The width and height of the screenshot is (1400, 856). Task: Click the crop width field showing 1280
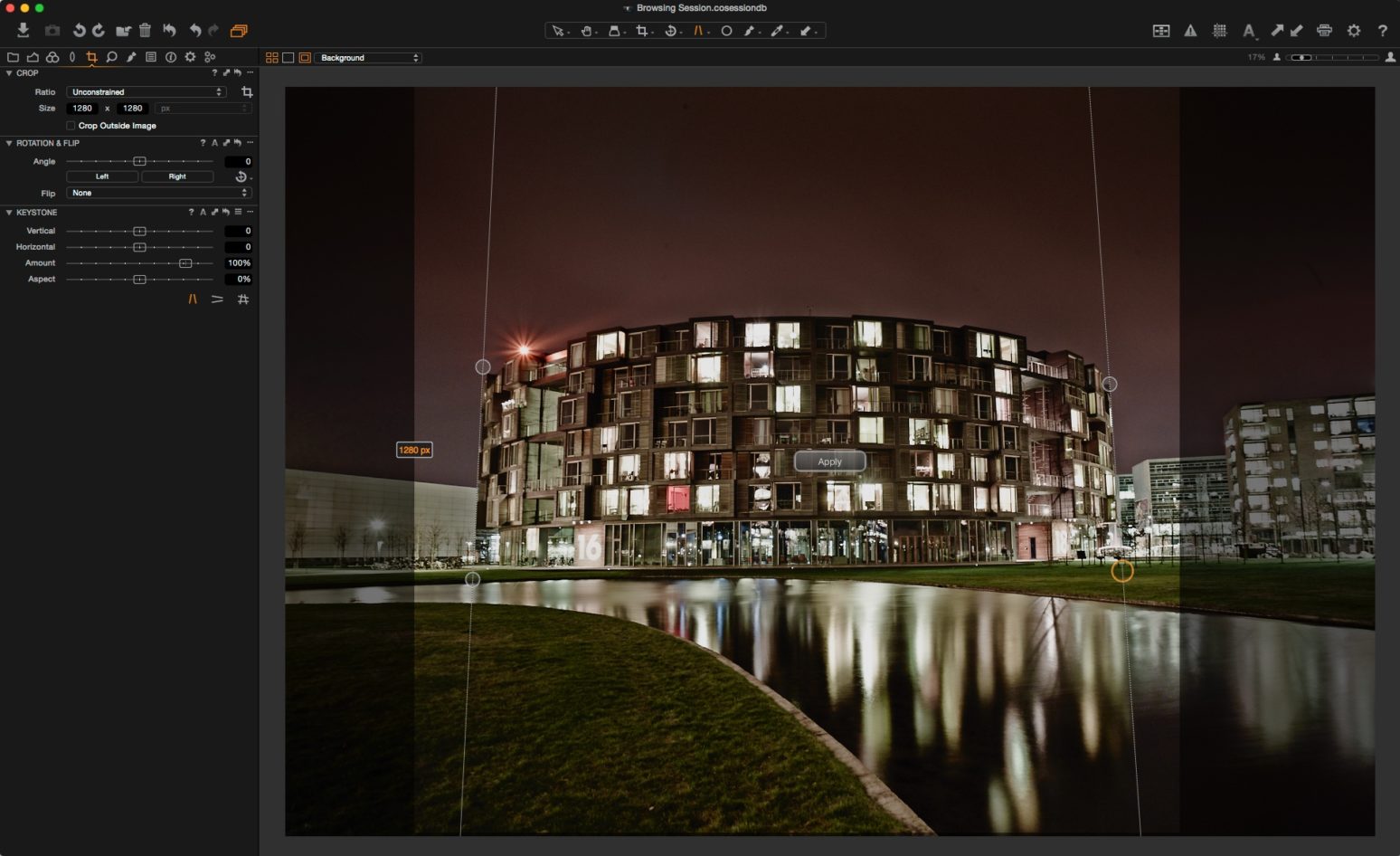tap(82, 108)
